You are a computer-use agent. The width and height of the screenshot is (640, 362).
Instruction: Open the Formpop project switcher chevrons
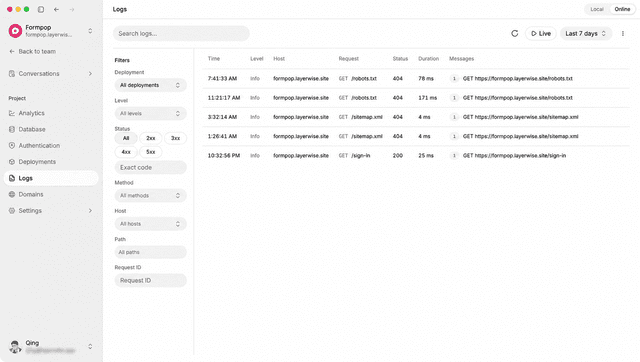(x=90, y=31)
